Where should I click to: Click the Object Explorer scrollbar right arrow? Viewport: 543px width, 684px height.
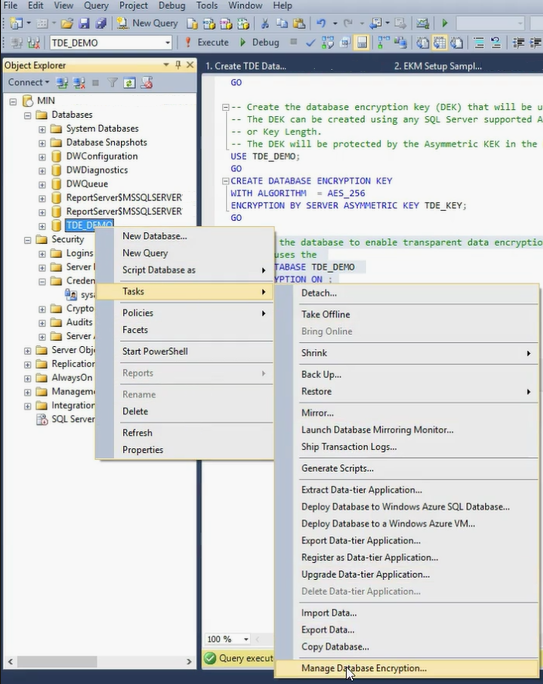coord(189,661)
